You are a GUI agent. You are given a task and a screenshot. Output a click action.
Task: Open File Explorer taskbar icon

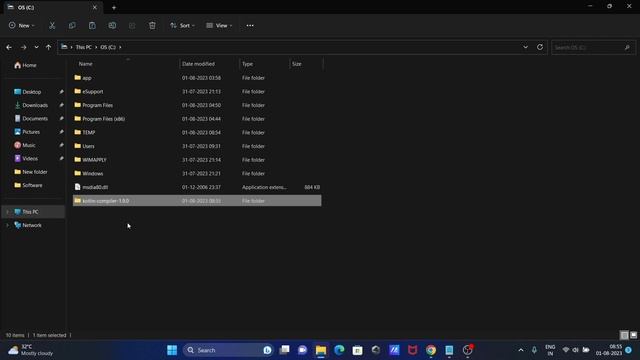[321, 350]
